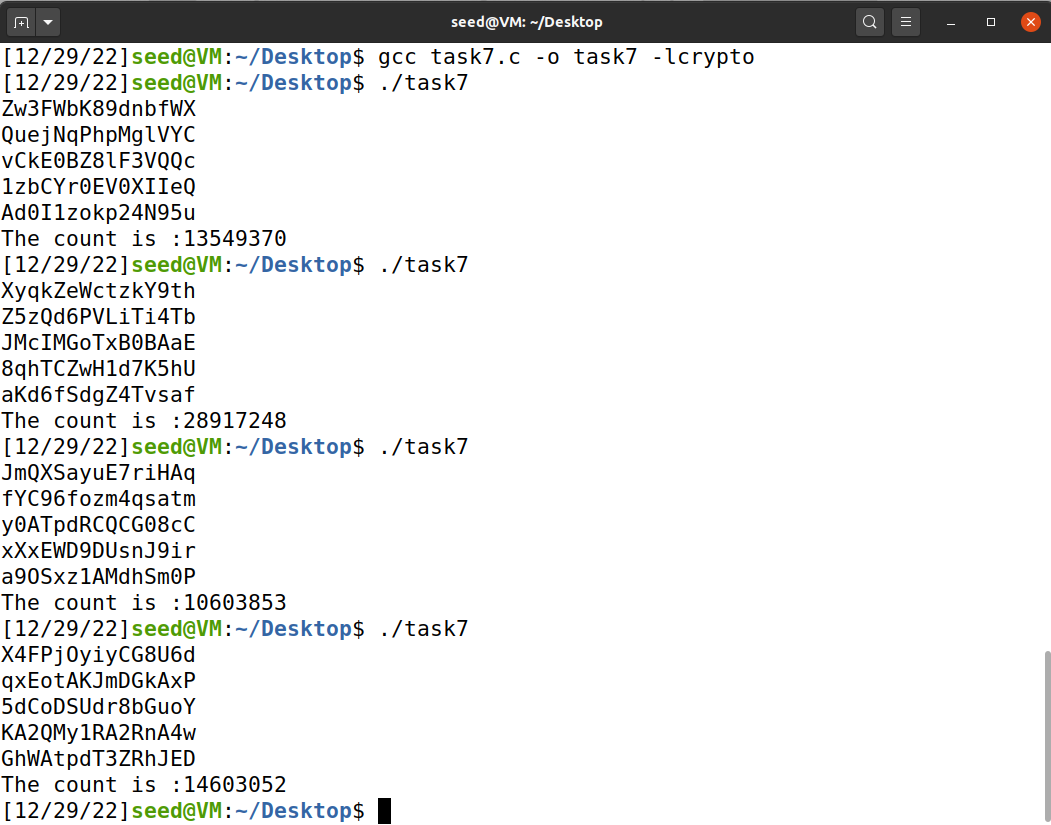Maximize the terminal window
This screenshot has height=825, width=1051.
991,22
